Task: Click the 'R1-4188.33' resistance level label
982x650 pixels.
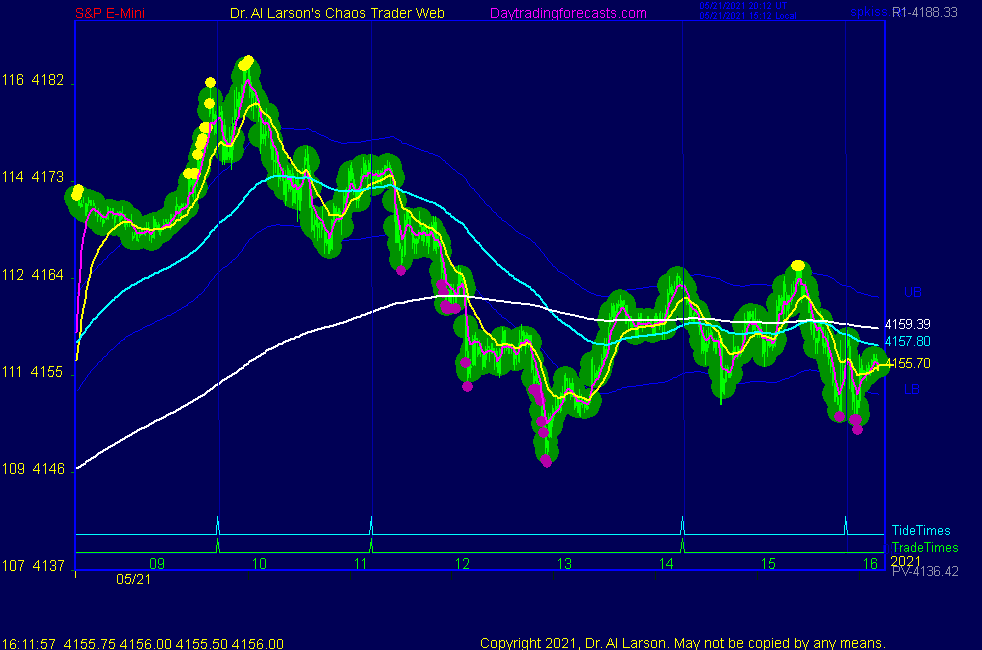Action: click(x=924, y=12)
